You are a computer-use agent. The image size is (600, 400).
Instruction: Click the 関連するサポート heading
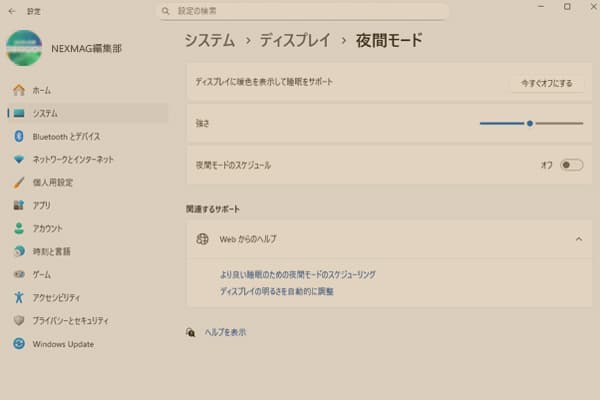pyautogui.click(x=213, y=209)
